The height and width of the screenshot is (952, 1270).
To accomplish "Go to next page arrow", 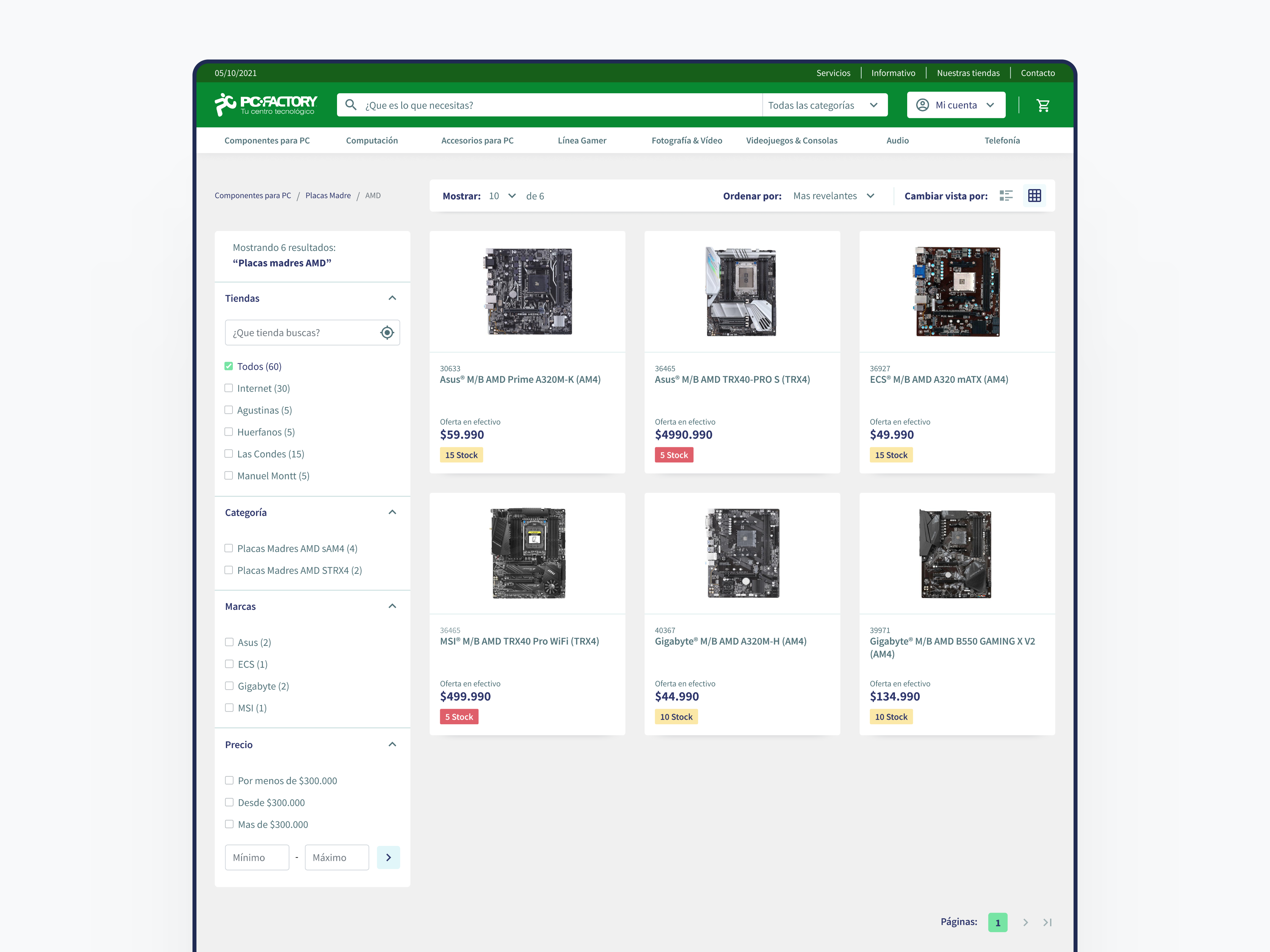I will tap(1025, 922).
